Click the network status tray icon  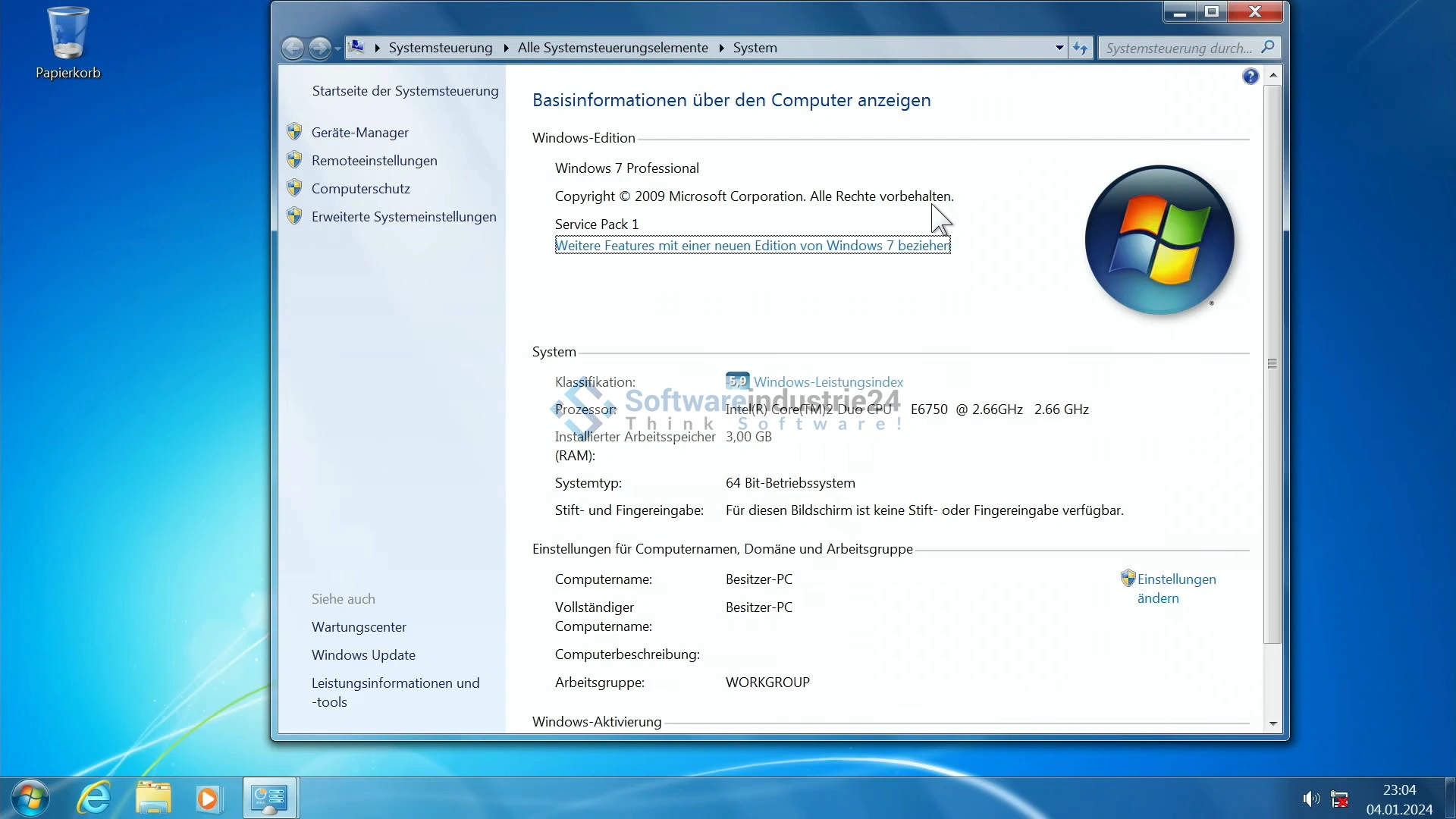click(1339, 799)
